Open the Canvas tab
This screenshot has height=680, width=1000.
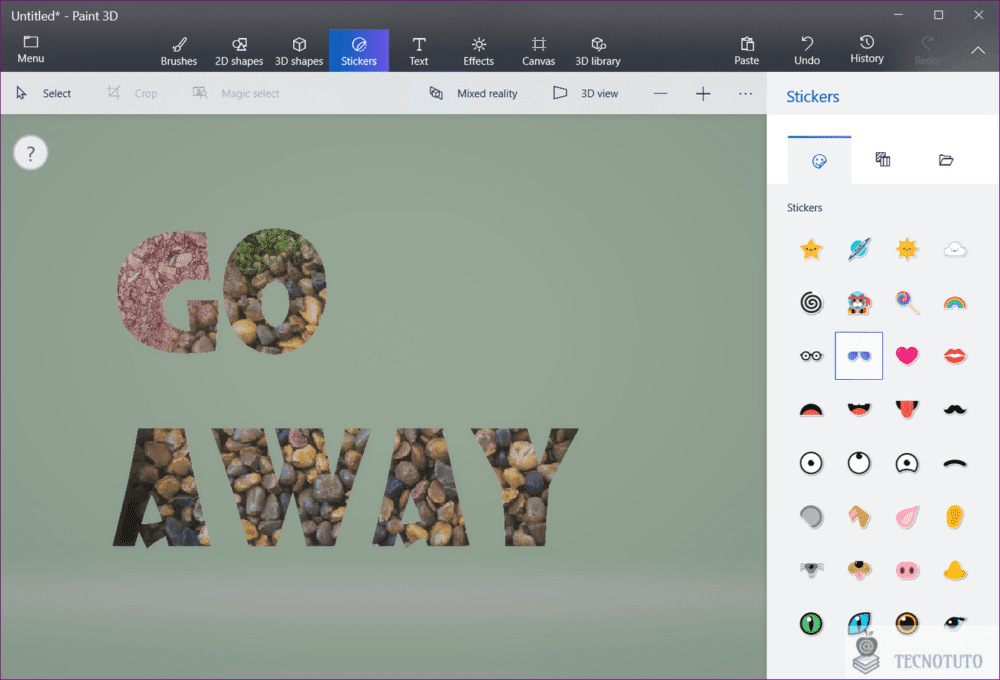pos(538,51)
